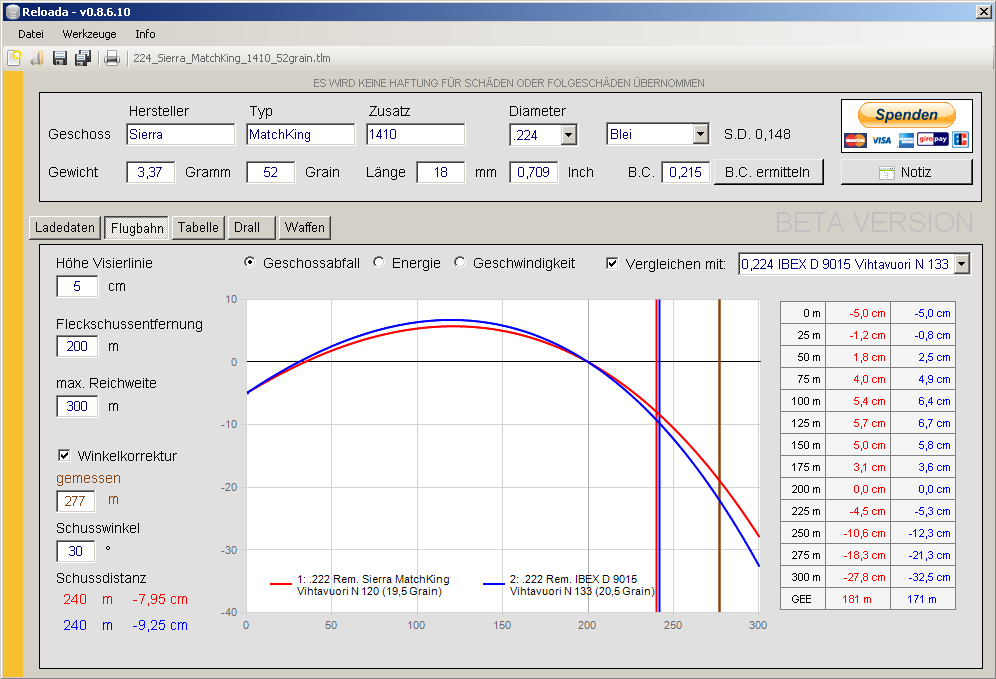Viewport: 996px width, 679px height.
Task: Open the Werkzeuge menu
Action: (x=90, y=34)
